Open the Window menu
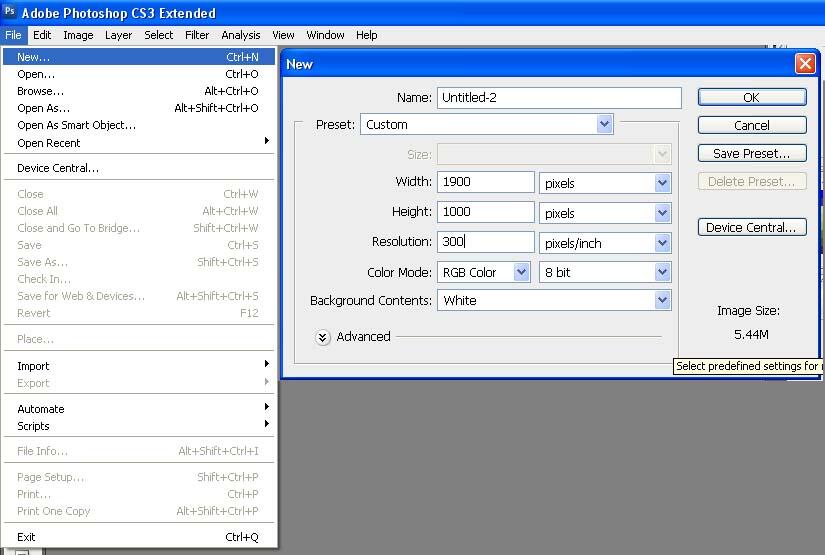The height and width of the screenshot is (555, 825). click(325, 35)
